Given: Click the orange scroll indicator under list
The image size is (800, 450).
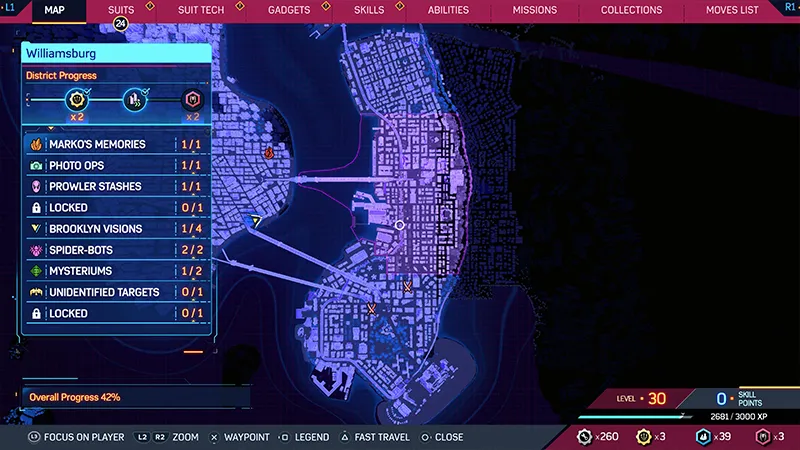Looking at the screenshot, I should tap(193, 352).
